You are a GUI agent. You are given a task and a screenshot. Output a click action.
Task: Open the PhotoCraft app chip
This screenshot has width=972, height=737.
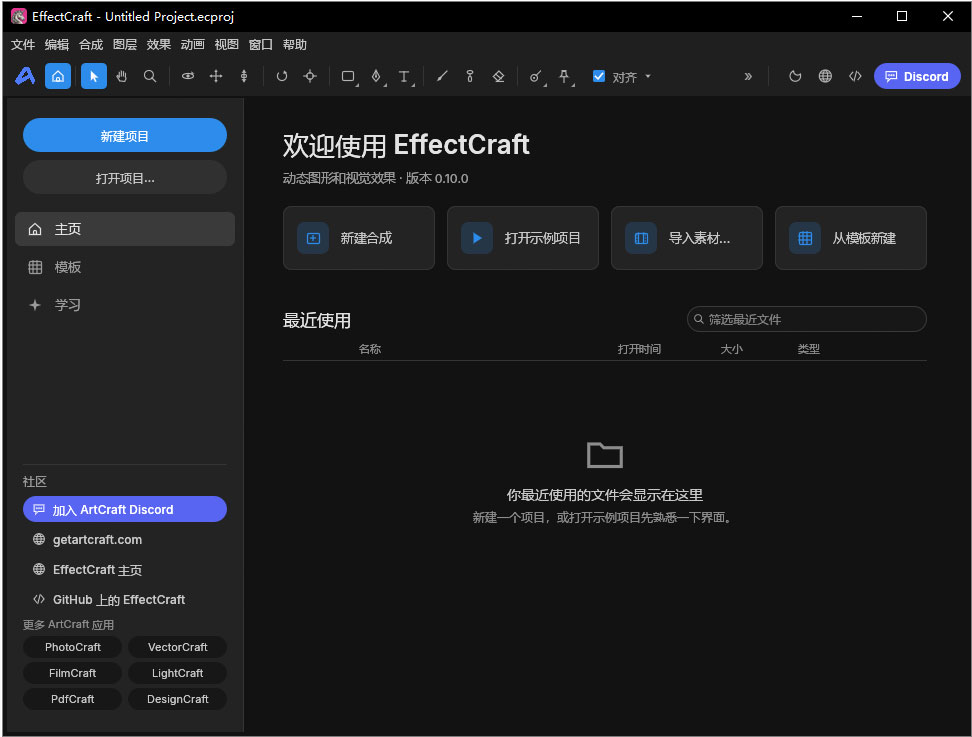pos(73,647)
